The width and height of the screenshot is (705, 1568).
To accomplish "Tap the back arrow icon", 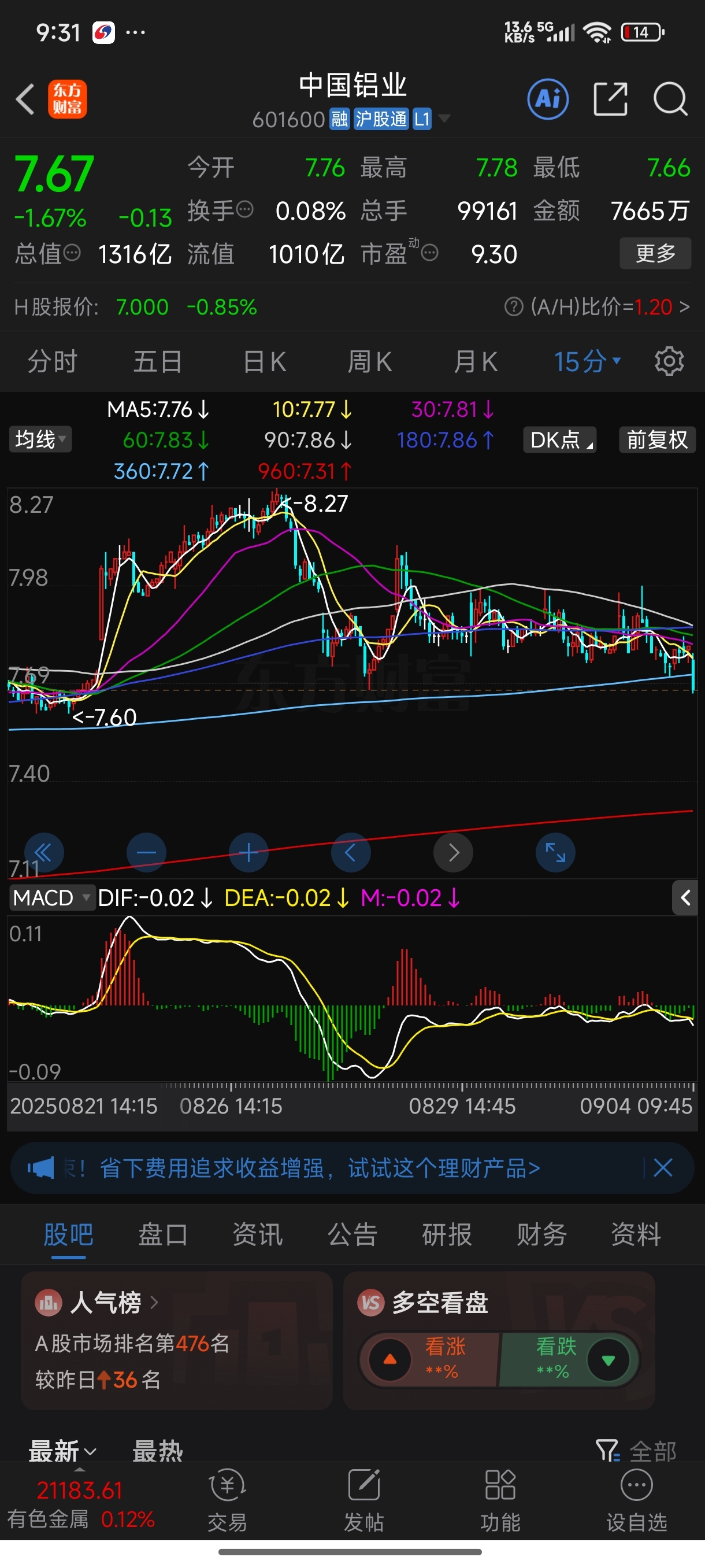I will pyautogui.click(x=25, y=99).
